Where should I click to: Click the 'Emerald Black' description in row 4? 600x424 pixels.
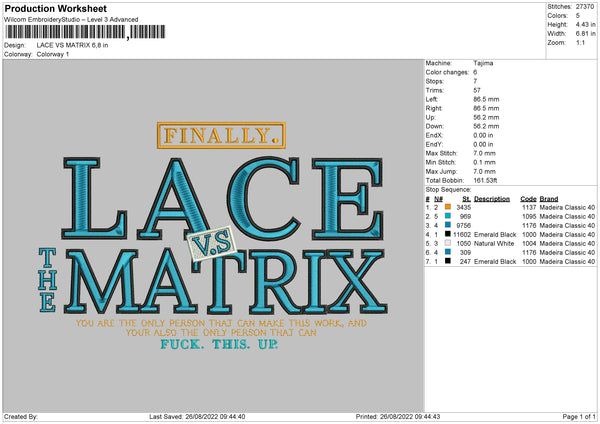495,235
